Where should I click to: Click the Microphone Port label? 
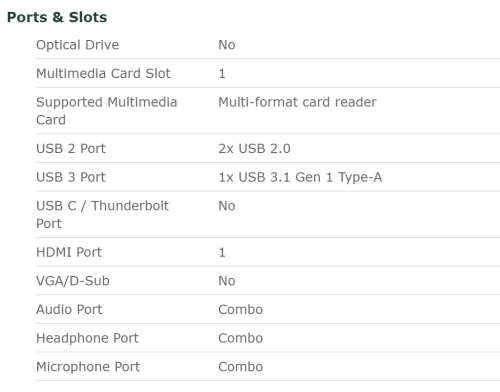88,367
